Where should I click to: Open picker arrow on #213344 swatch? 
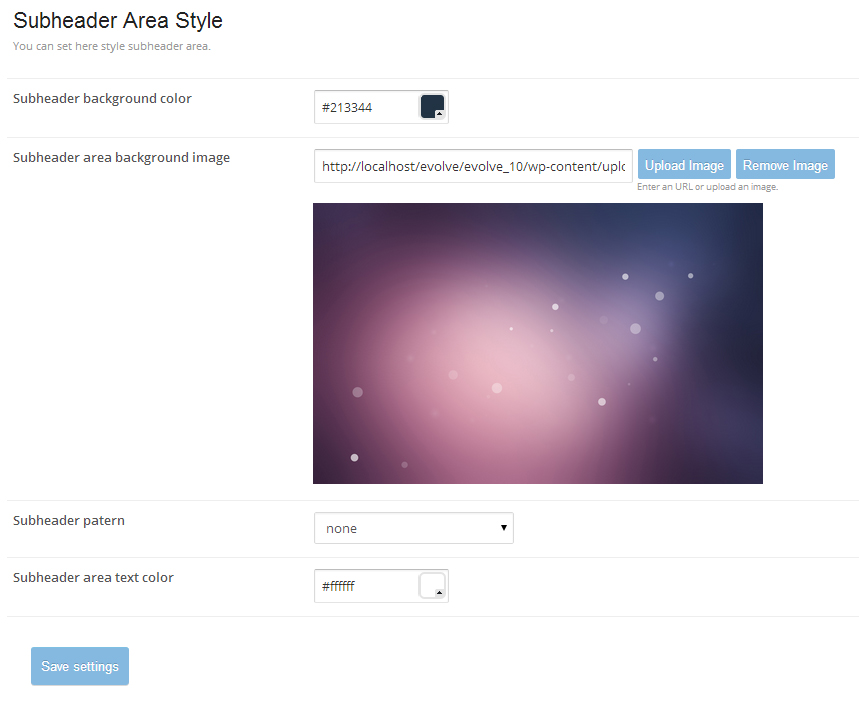(440, 114)
